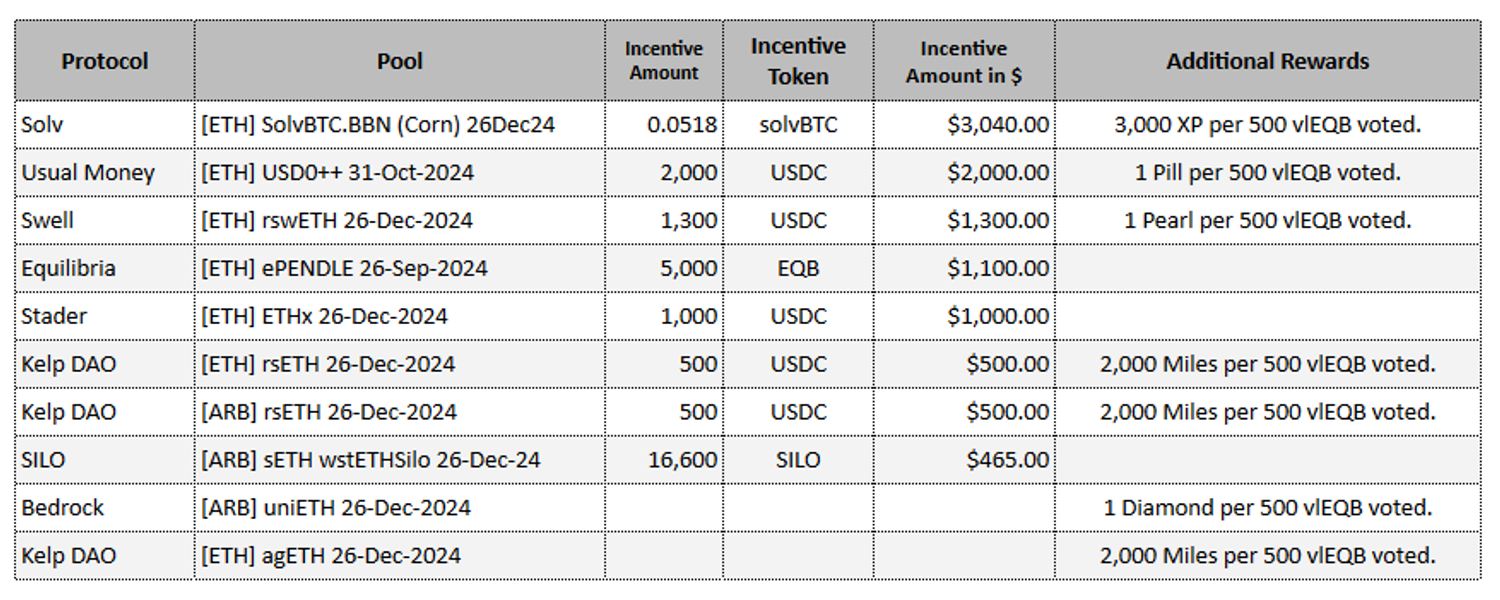Screen dimensions: 1500x600
Task: Click the 1 Diamond per 500 vlEQB reward cell
Action: pos(1267,508)
